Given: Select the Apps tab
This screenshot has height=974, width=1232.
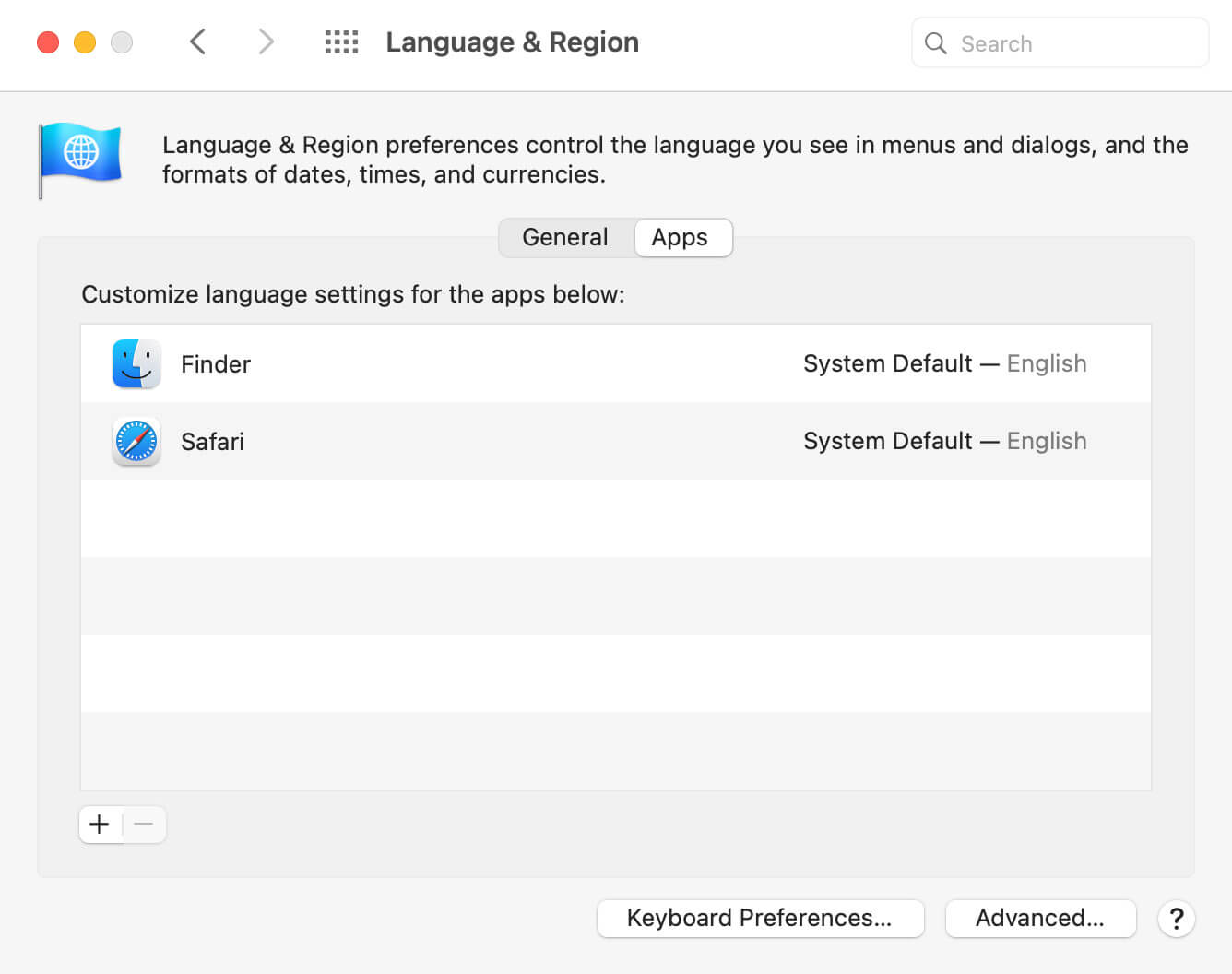Looking at the screenshot, I should [x=680, y=237].
